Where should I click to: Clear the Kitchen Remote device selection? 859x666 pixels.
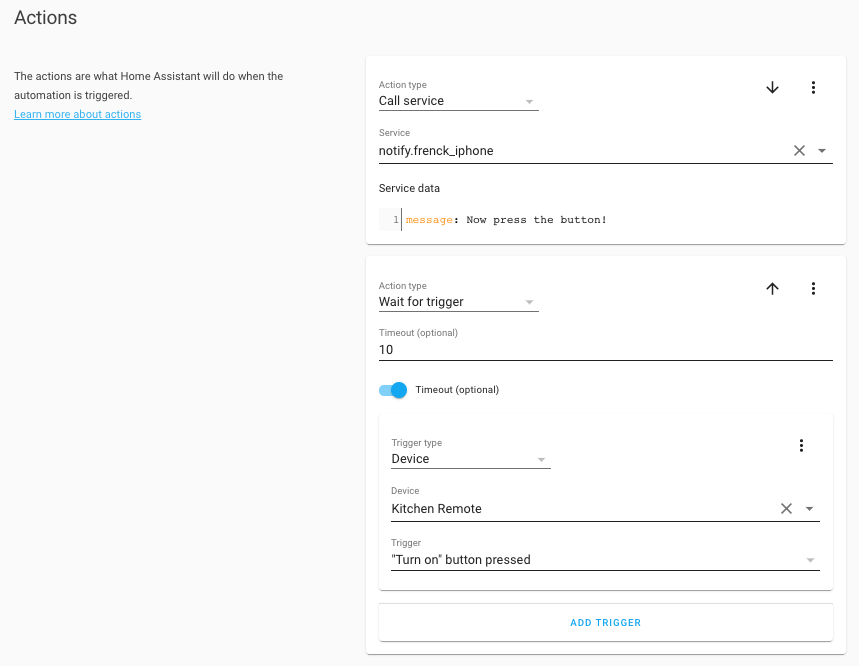tap(786, 508)
